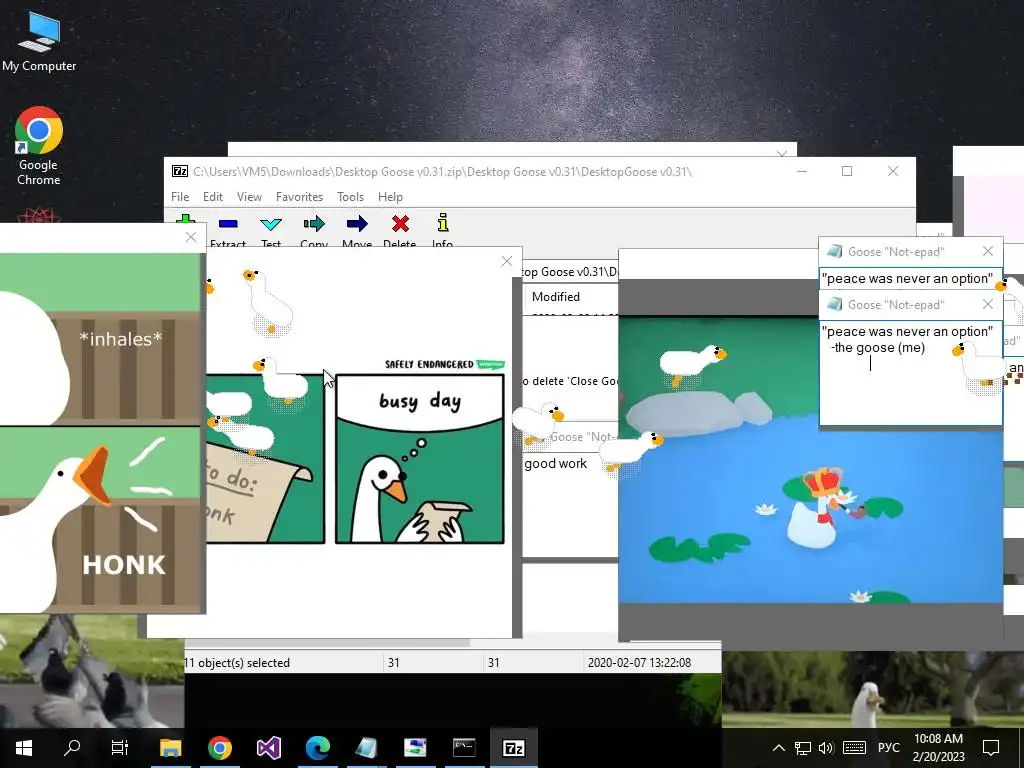The image size is (1024, 768).
Task: Click the network tray icon
Action: 803,748
